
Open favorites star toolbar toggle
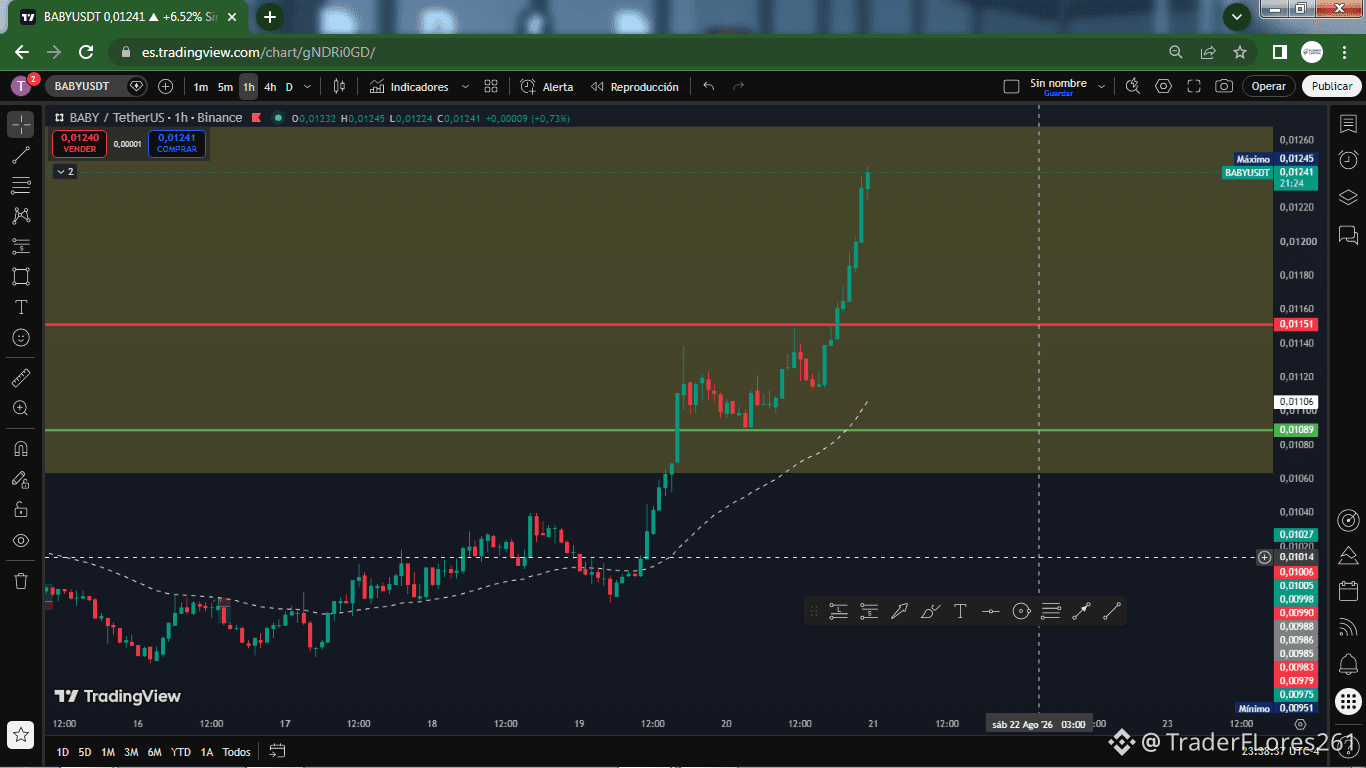(x=21, y=734)
